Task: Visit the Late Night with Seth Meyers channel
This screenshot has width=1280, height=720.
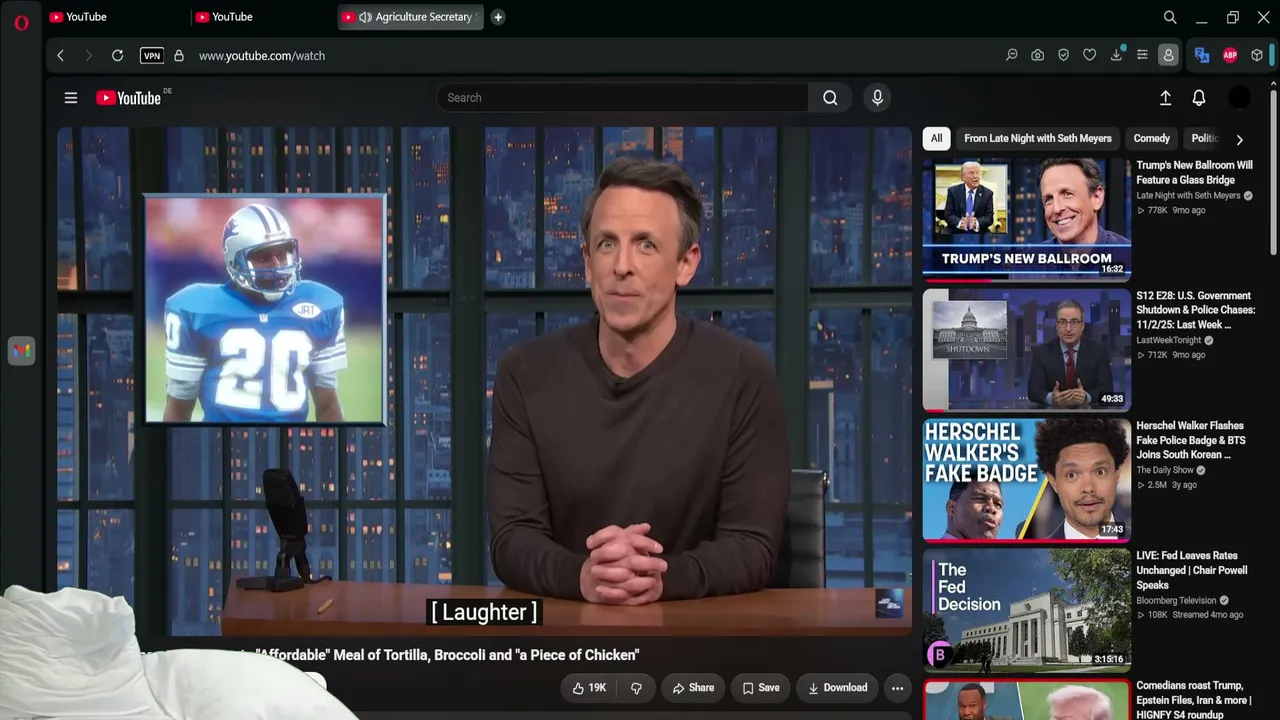Action: pyautogui.click(x=1188, y=196)
